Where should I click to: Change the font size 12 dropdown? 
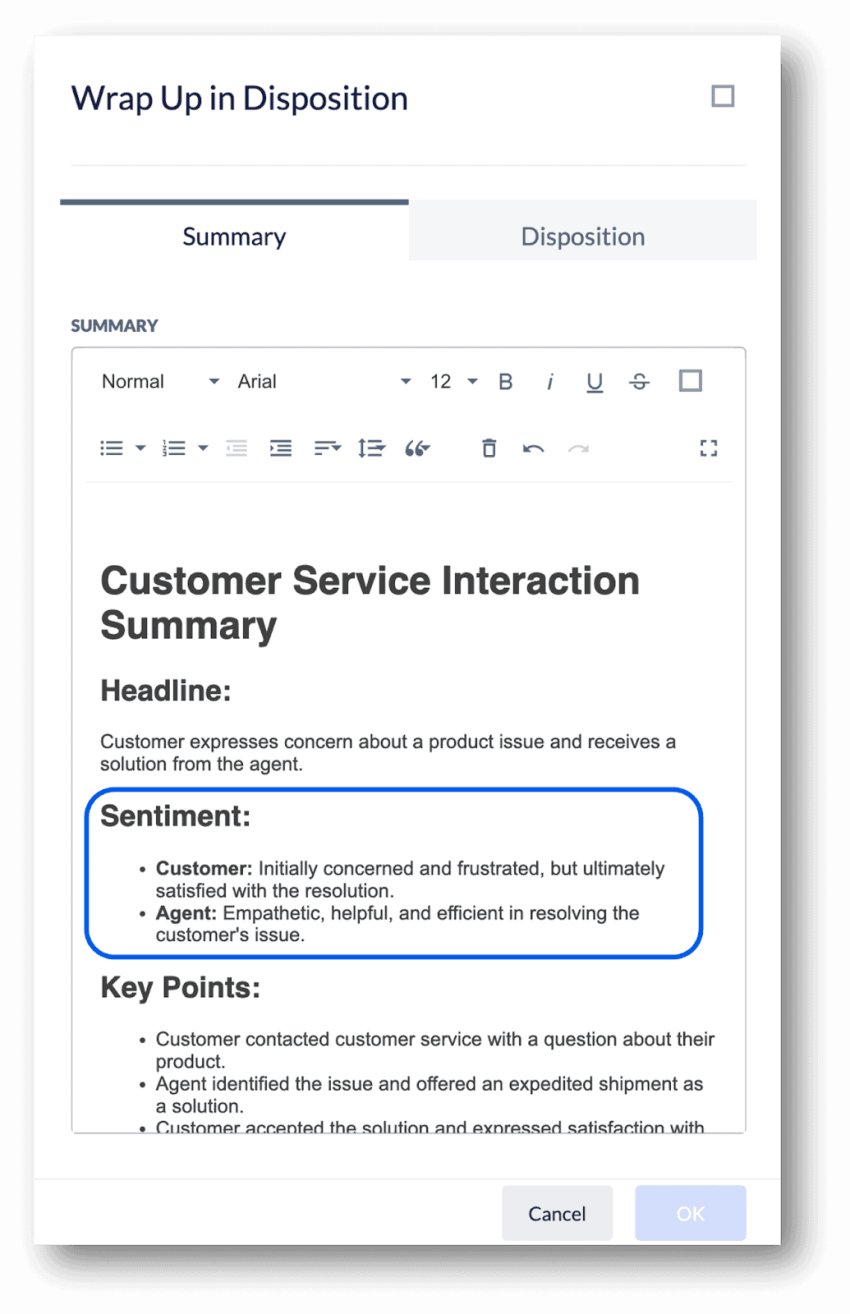click(x=454, y=382)
